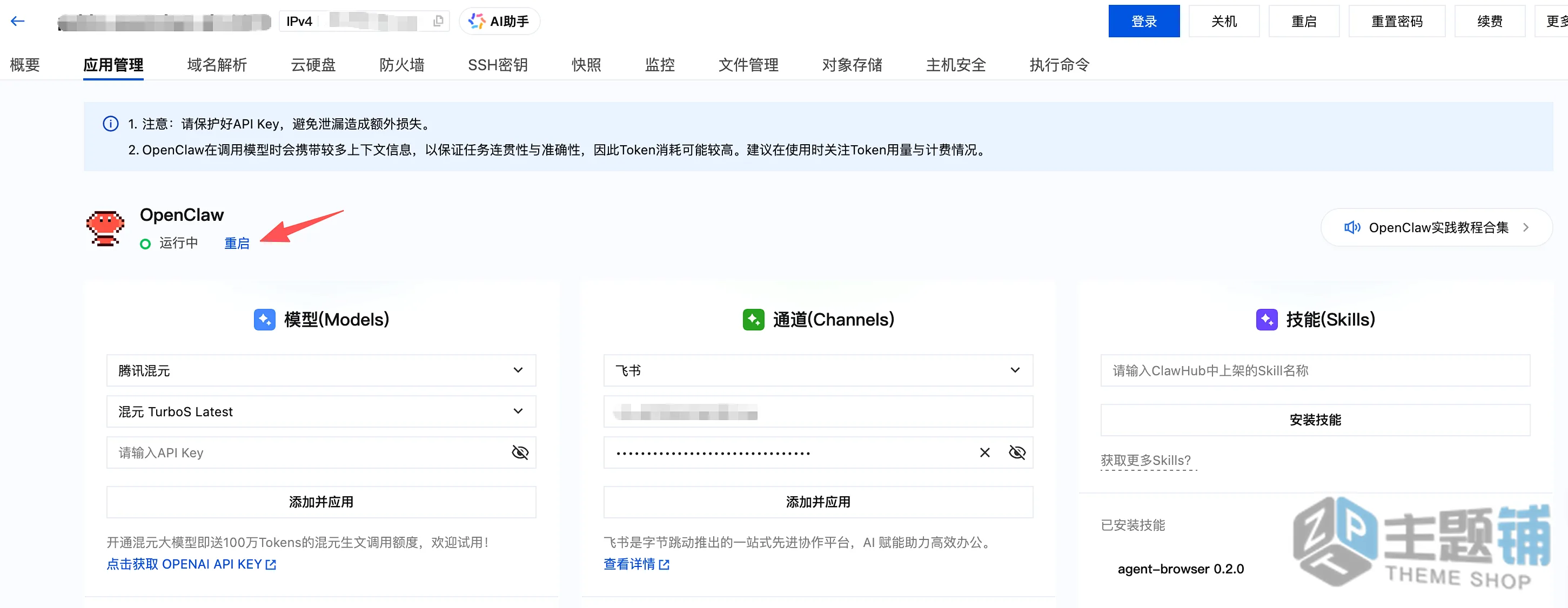Open the 对象存储 tab
The image size is (1568, 608).
[x=852, y=65]
